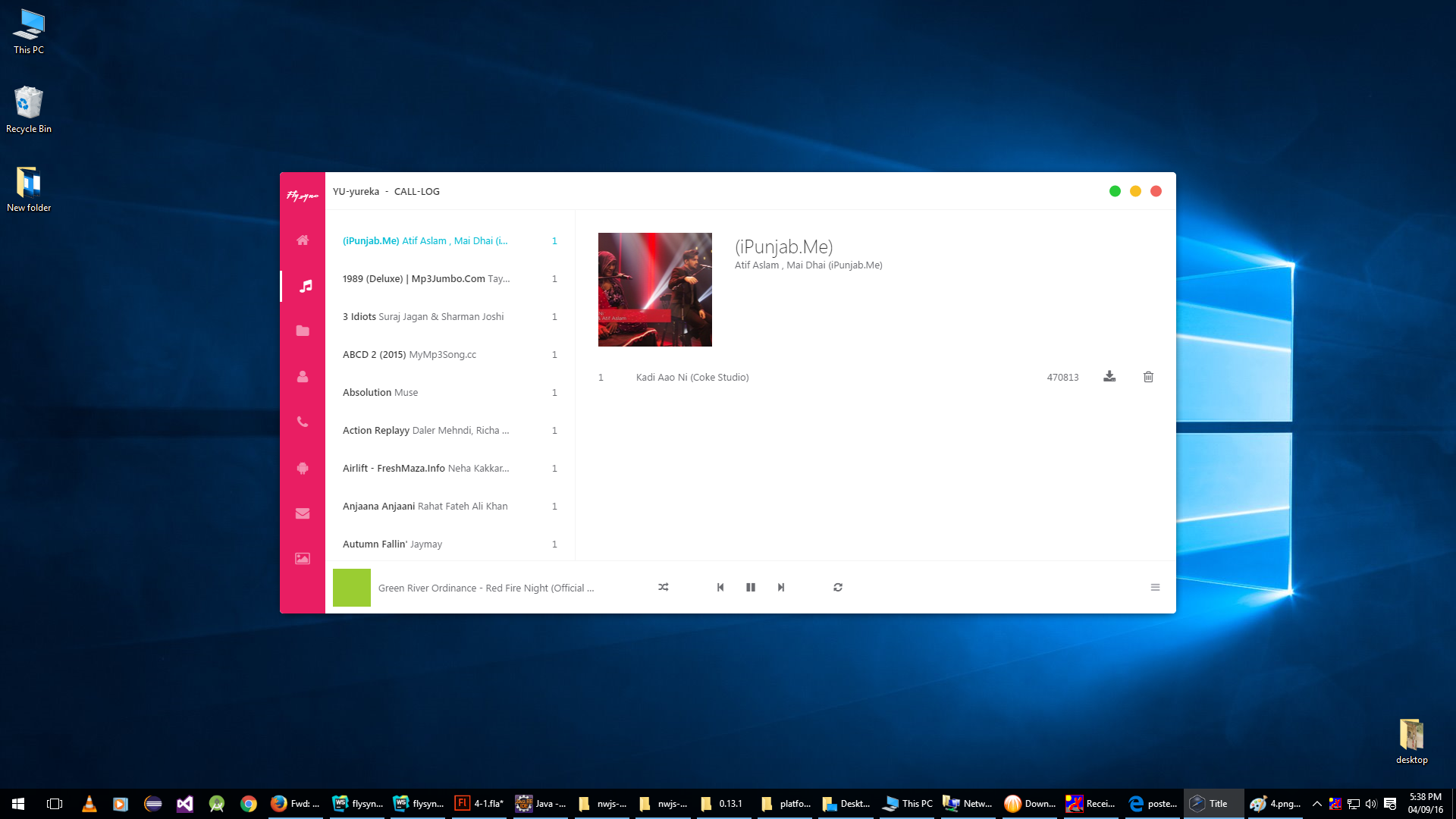Open the Pictures gallery sidebar icon
Viewport: 1456px width, 819px height.
point(303,559)
